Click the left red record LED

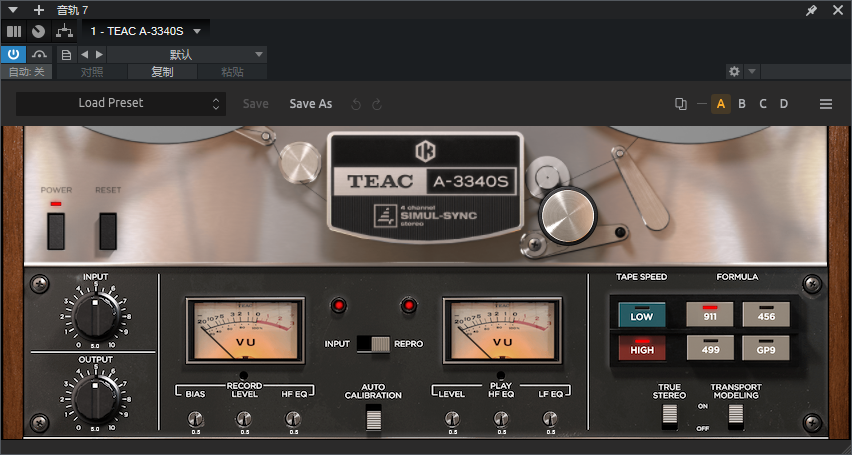coord(339,306)
